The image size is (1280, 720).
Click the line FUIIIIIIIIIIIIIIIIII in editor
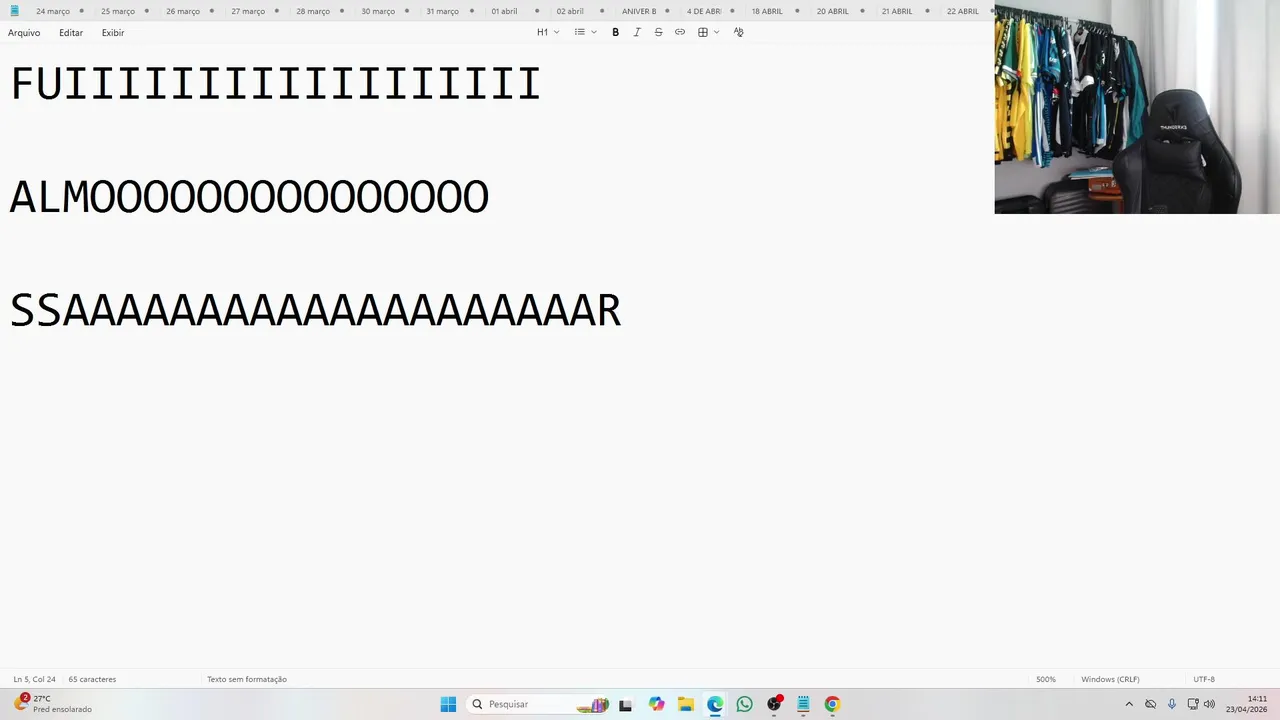click(275, 84)
